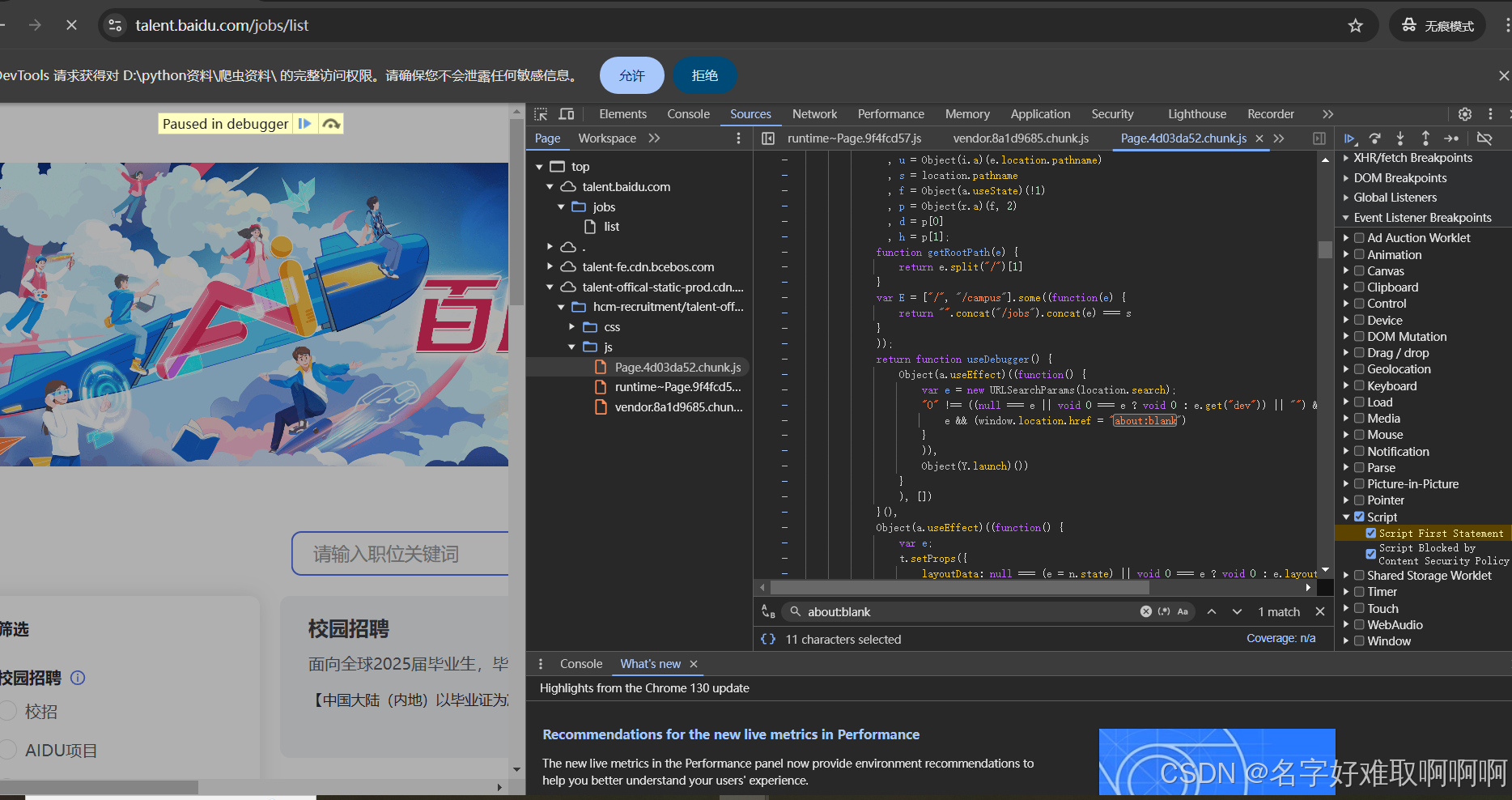1512x800 pixels.
Task: Open drawer three-dot menu beside Console
Action: click(x=541, y=664)
